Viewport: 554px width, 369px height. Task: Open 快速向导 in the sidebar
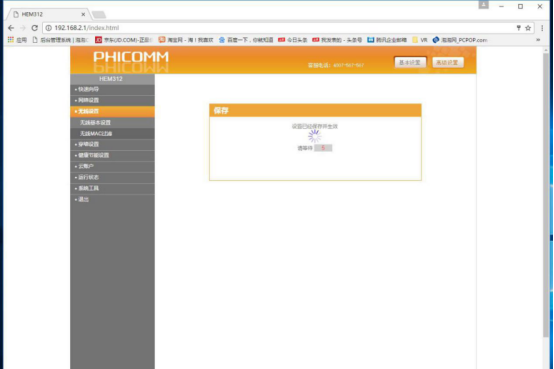[x=112, y=89]
